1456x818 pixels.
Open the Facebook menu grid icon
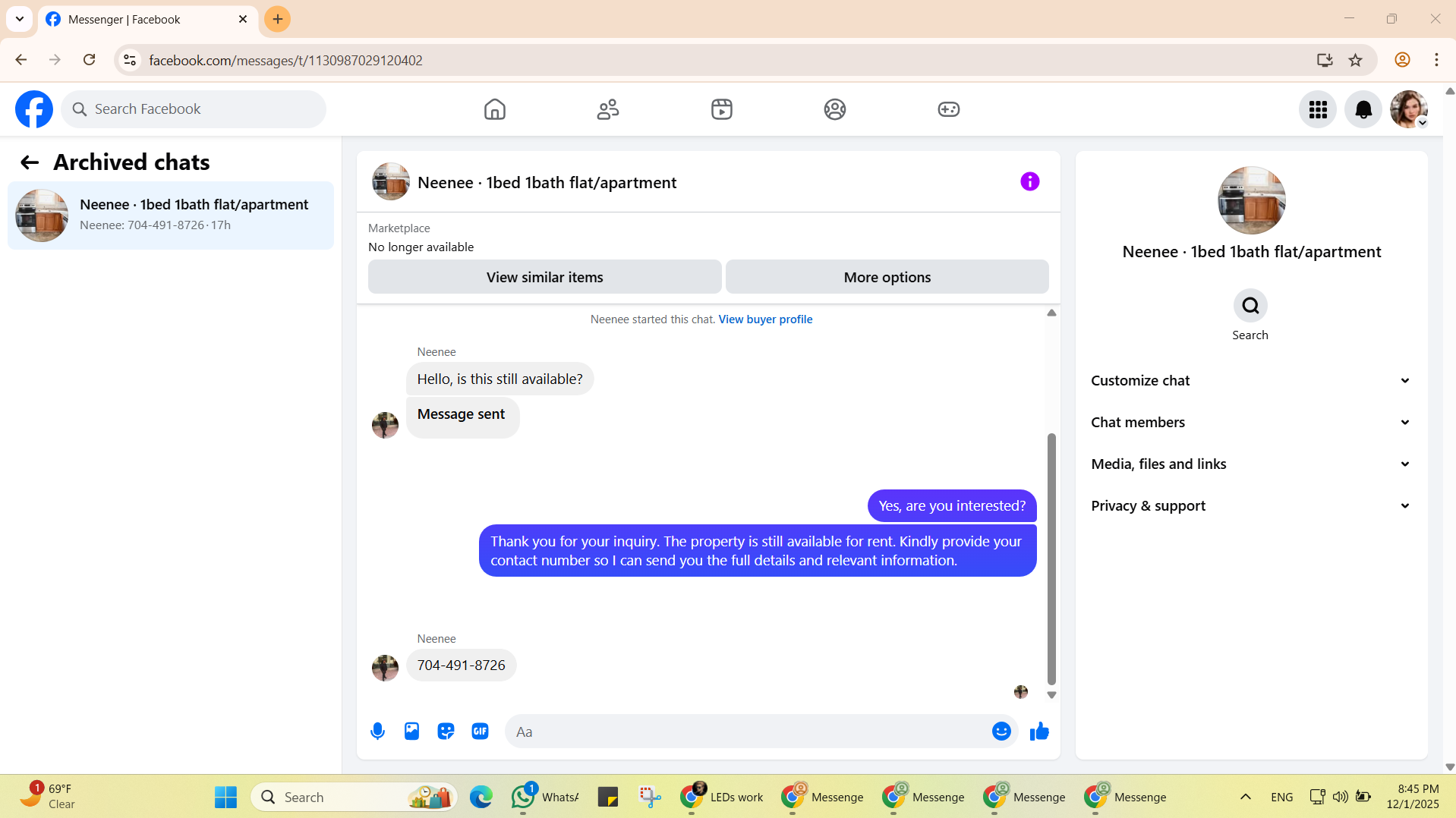[1318, 109]
